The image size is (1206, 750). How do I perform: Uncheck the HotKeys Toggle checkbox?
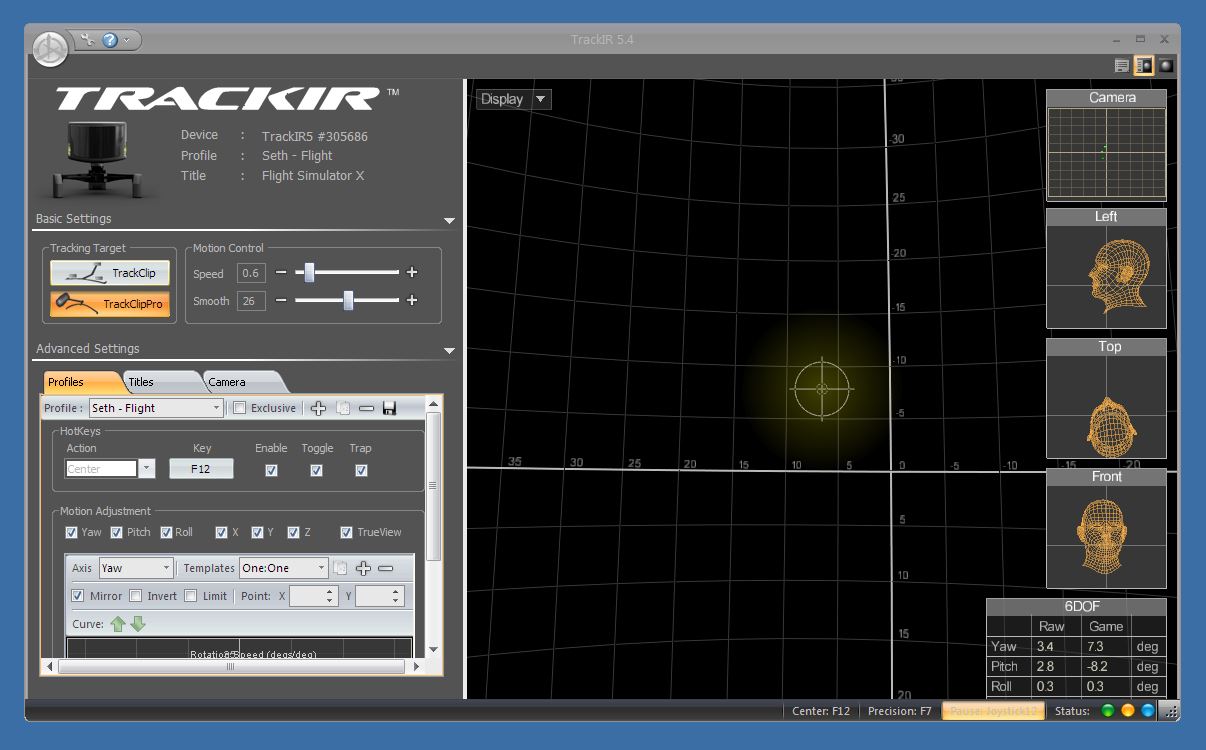[316, 470]
